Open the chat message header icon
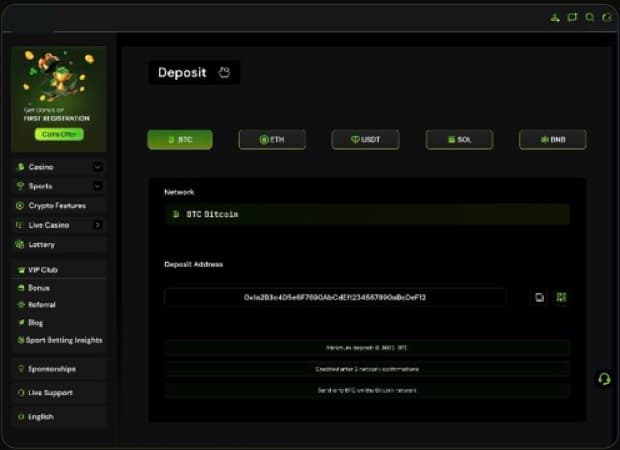 click(x=573, y=17)
